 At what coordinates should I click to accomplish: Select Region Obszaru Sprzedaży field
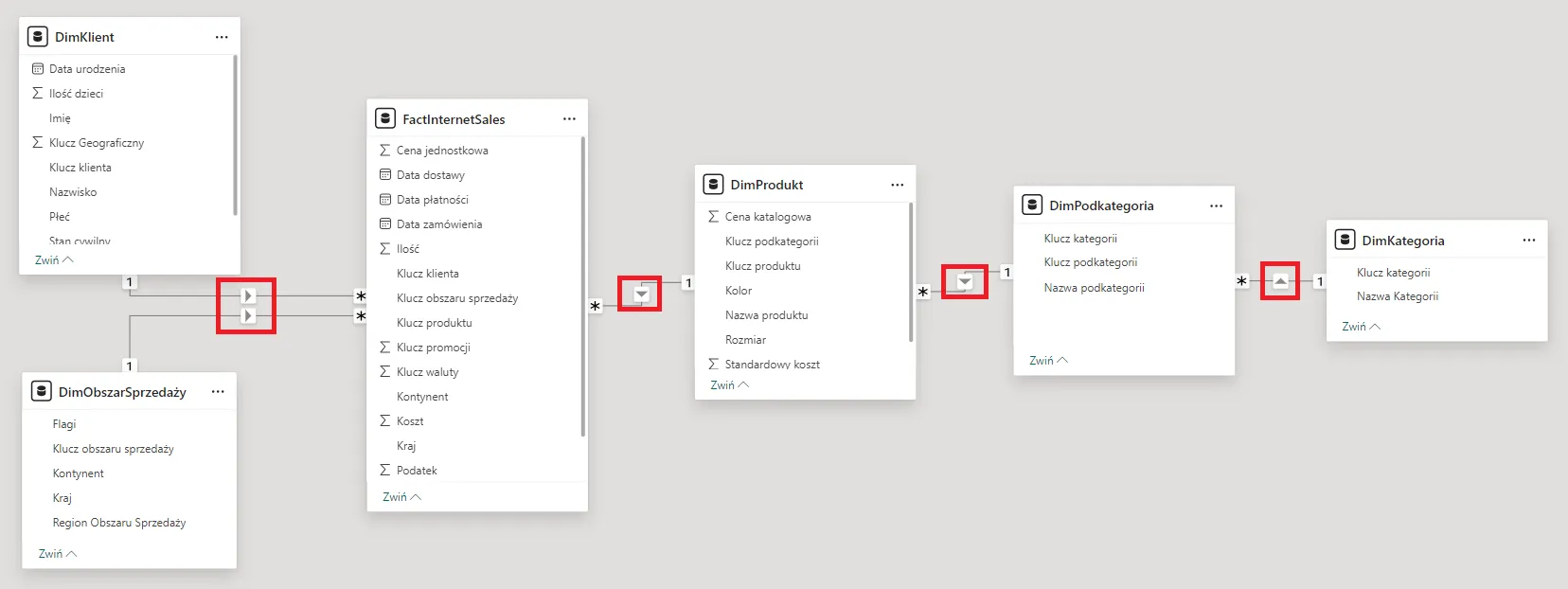tap(119, 523)
